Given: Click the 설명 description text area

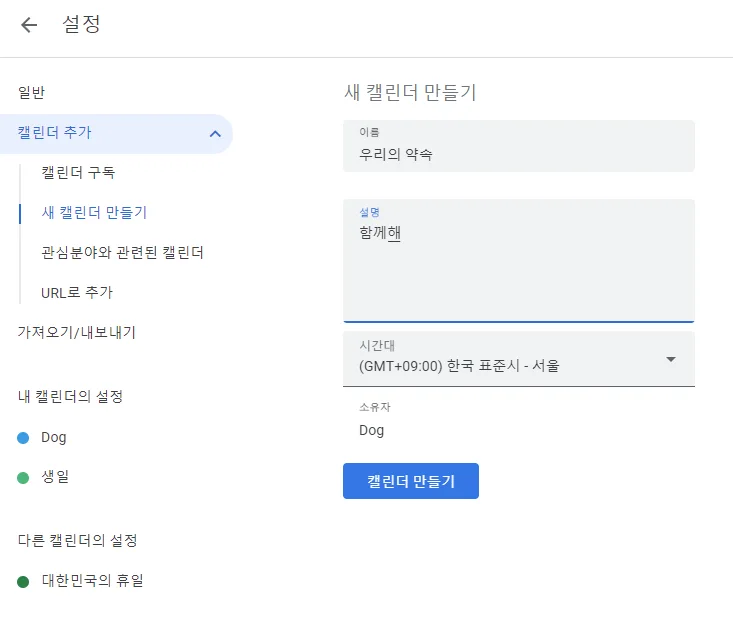Looking at the screenshot, I should [x=519, y=261].
